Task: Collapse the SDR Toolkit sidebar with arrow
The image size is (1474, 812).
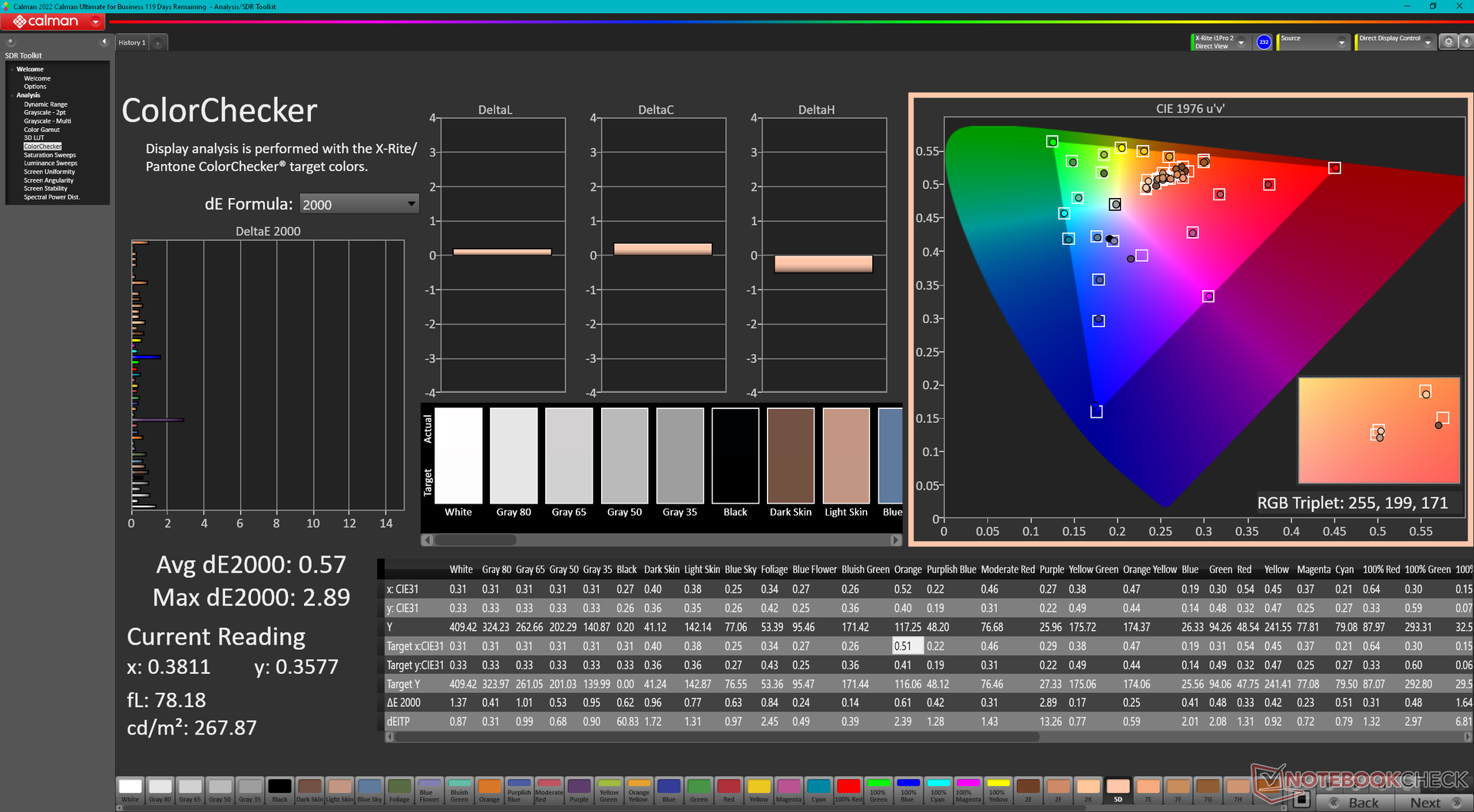Action: click(x=104, y=41)
